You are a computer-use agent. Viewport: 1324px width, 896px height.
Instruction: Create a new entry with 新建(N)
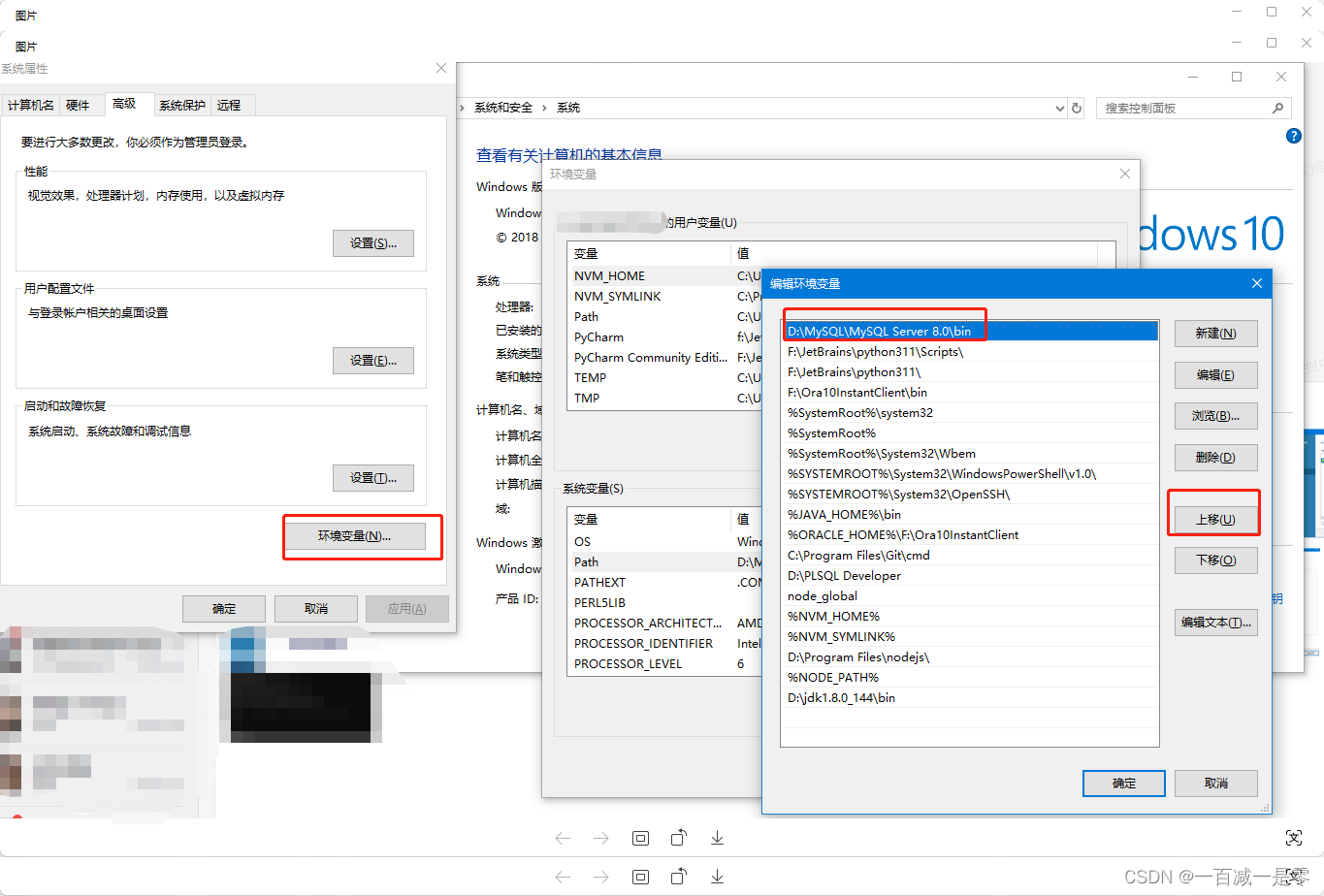1215,333
